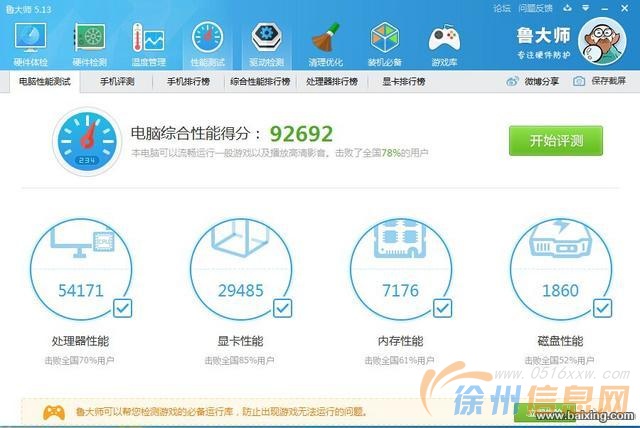Viewport: 640px width, 428px height.
Task: Toggle 磁盘性能 checkbox
Action: 602,308
